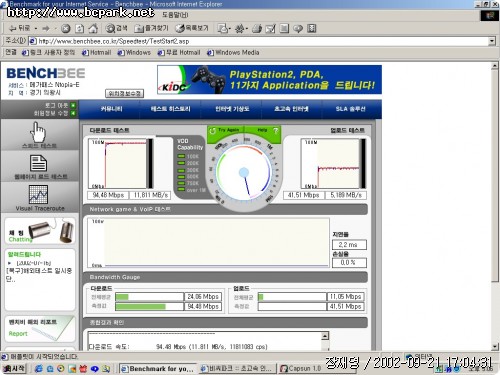Screen dimensions: 500x375
Task: Expand the Forward button dropdown arrow
Action: coord(55,29)
